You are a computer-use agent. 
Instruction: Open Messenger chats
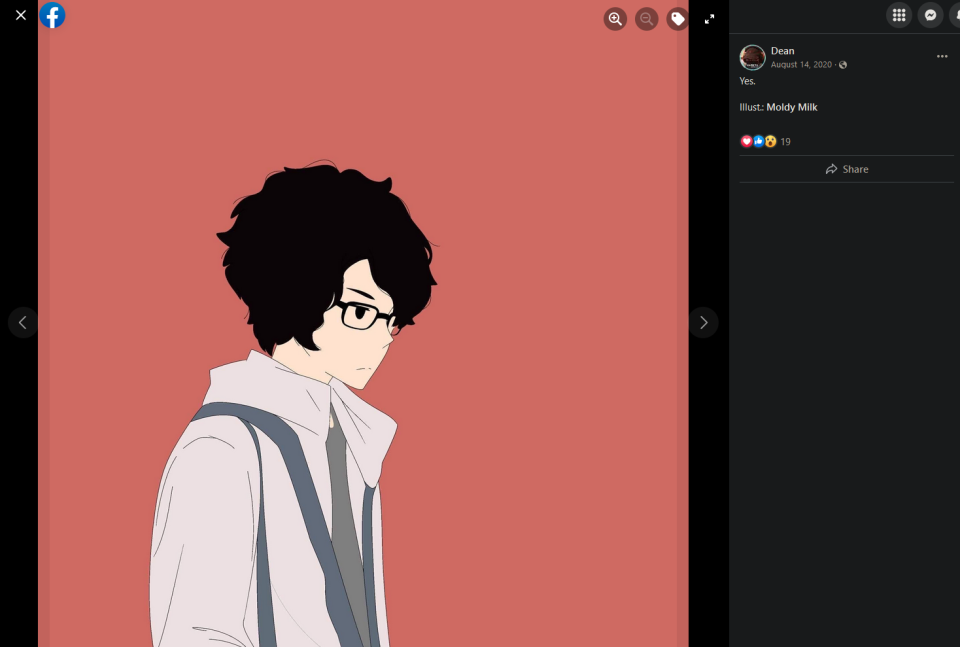coord(931,15)
